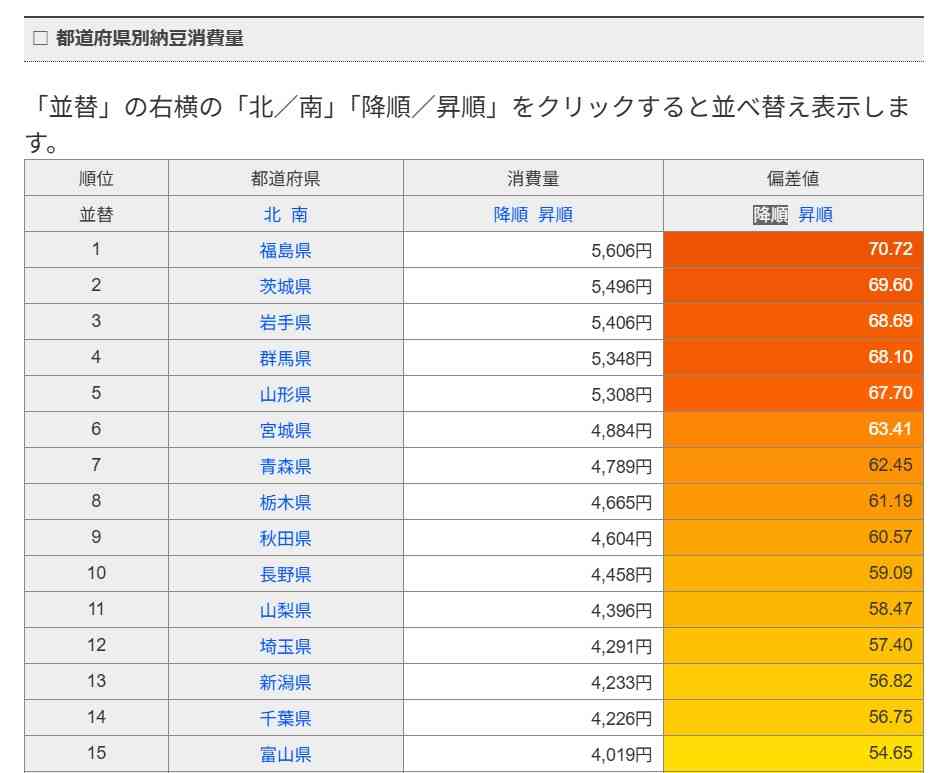The height and width of the screenshot is (773, 947).
Task: Click the 都道府県別納豆消費量 heading text
Action: (150, 38)
